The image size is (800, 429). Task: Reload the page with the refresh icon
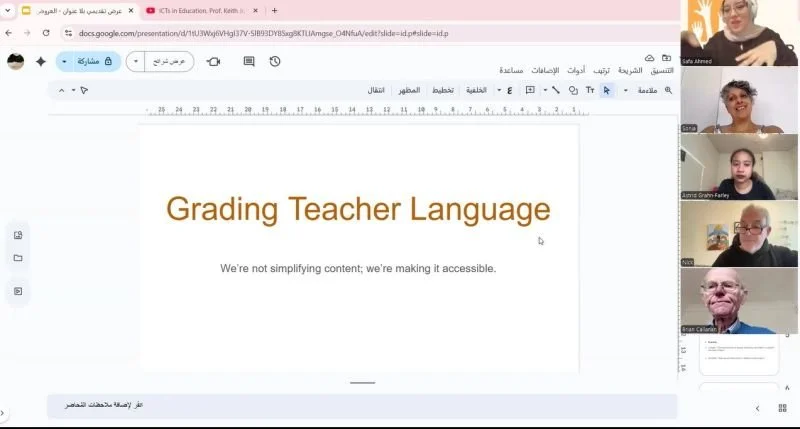pyautogui.click(x=46, y=33)
